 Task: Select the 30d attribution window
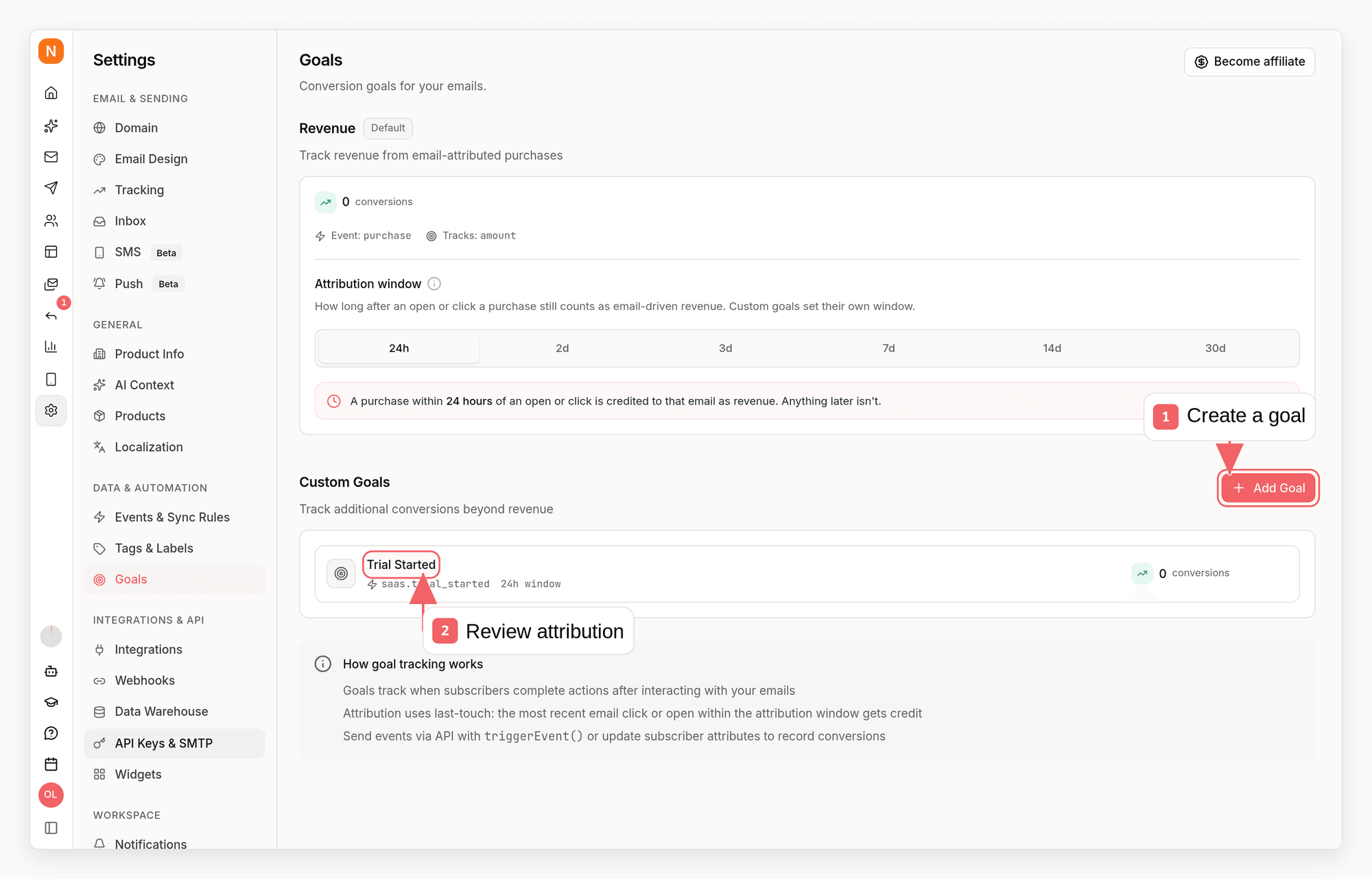[x=1215, y=348]
